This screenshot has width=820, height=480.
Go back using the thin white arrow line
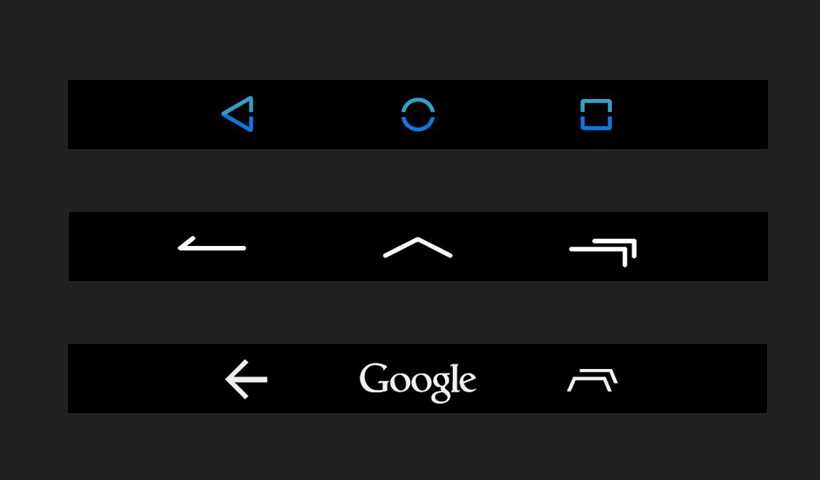pos(212,245)
